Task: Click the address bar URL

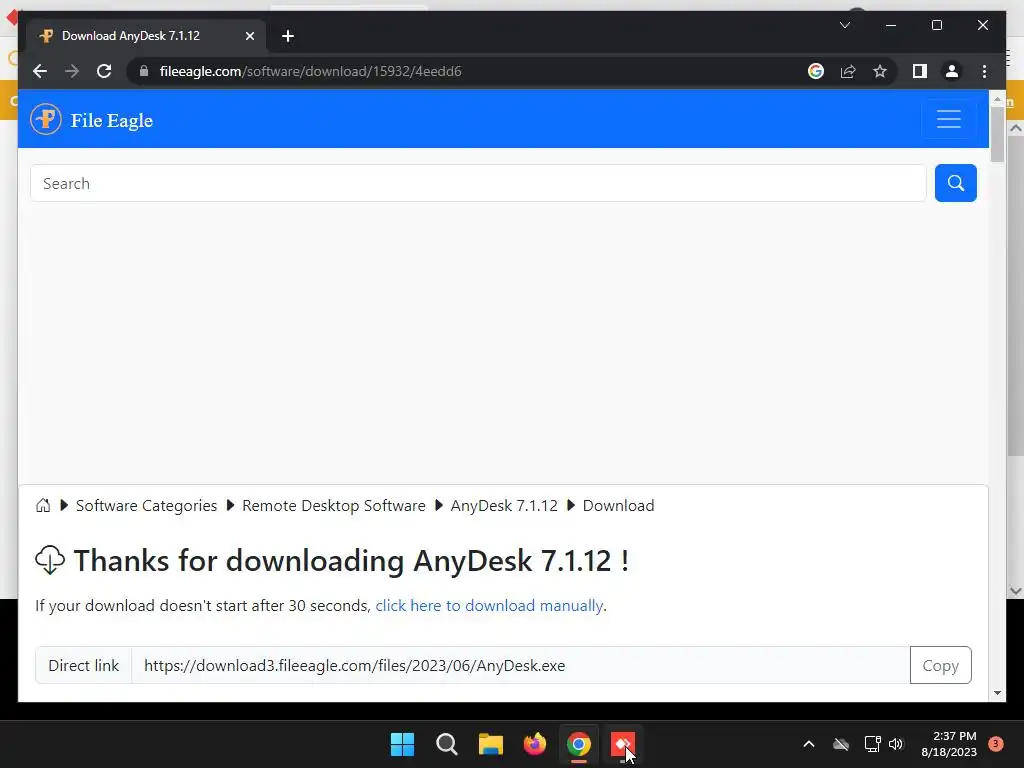Action: pyautogui.click(x=311, y=71)
